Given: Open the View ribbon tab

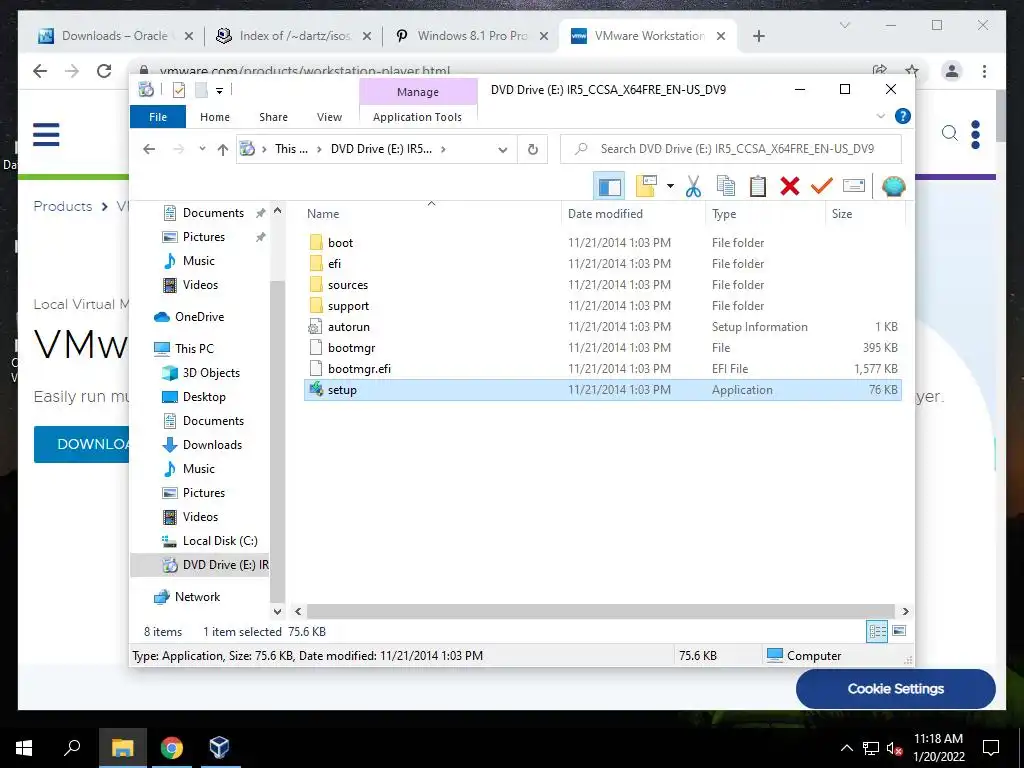Looking at the screenshot, I should click(x=329, y=117).
